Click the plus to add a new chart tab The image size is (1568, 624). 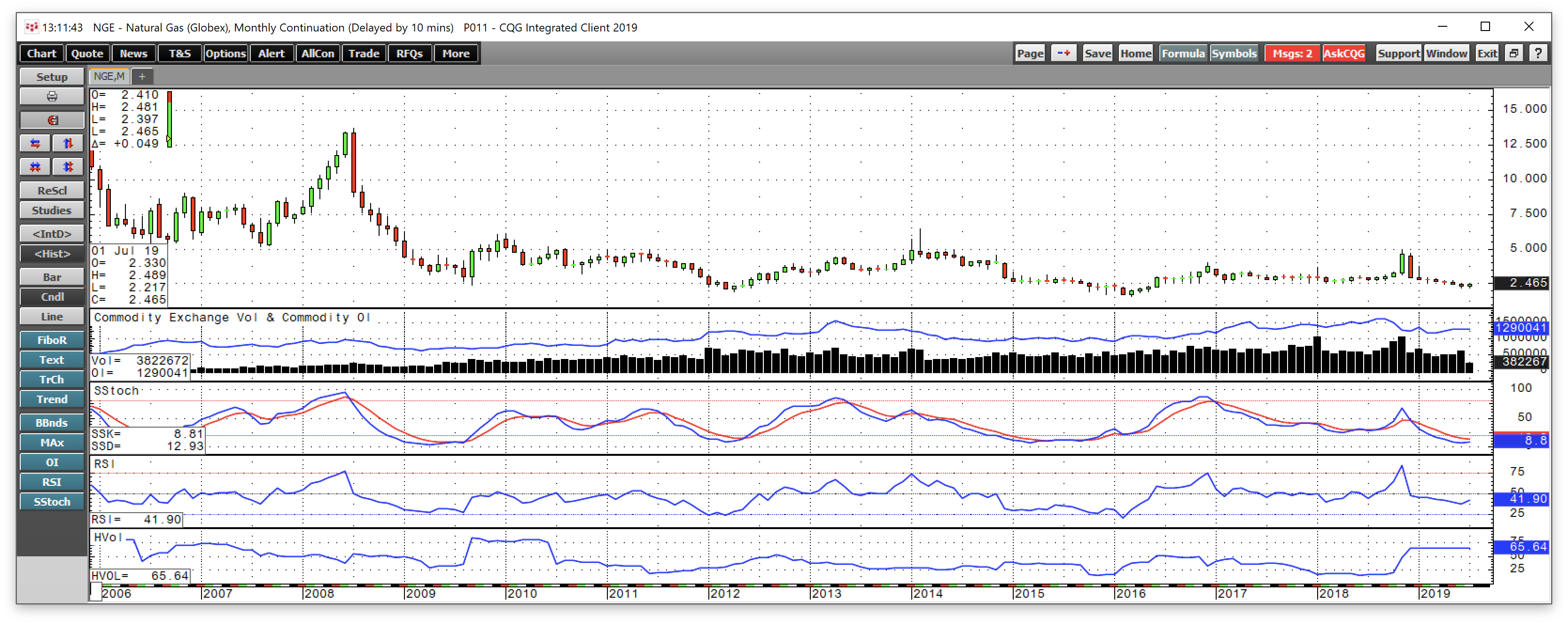142,77
